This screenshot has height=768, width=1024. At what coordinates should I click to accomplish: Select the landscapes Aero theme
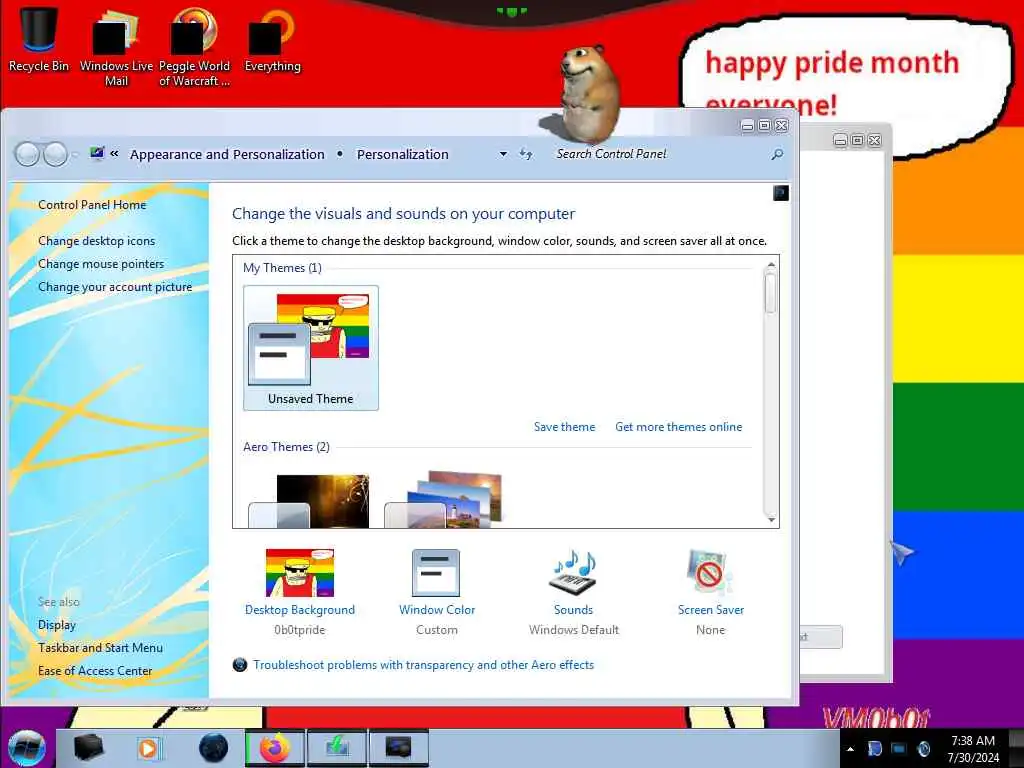(444, 500)
